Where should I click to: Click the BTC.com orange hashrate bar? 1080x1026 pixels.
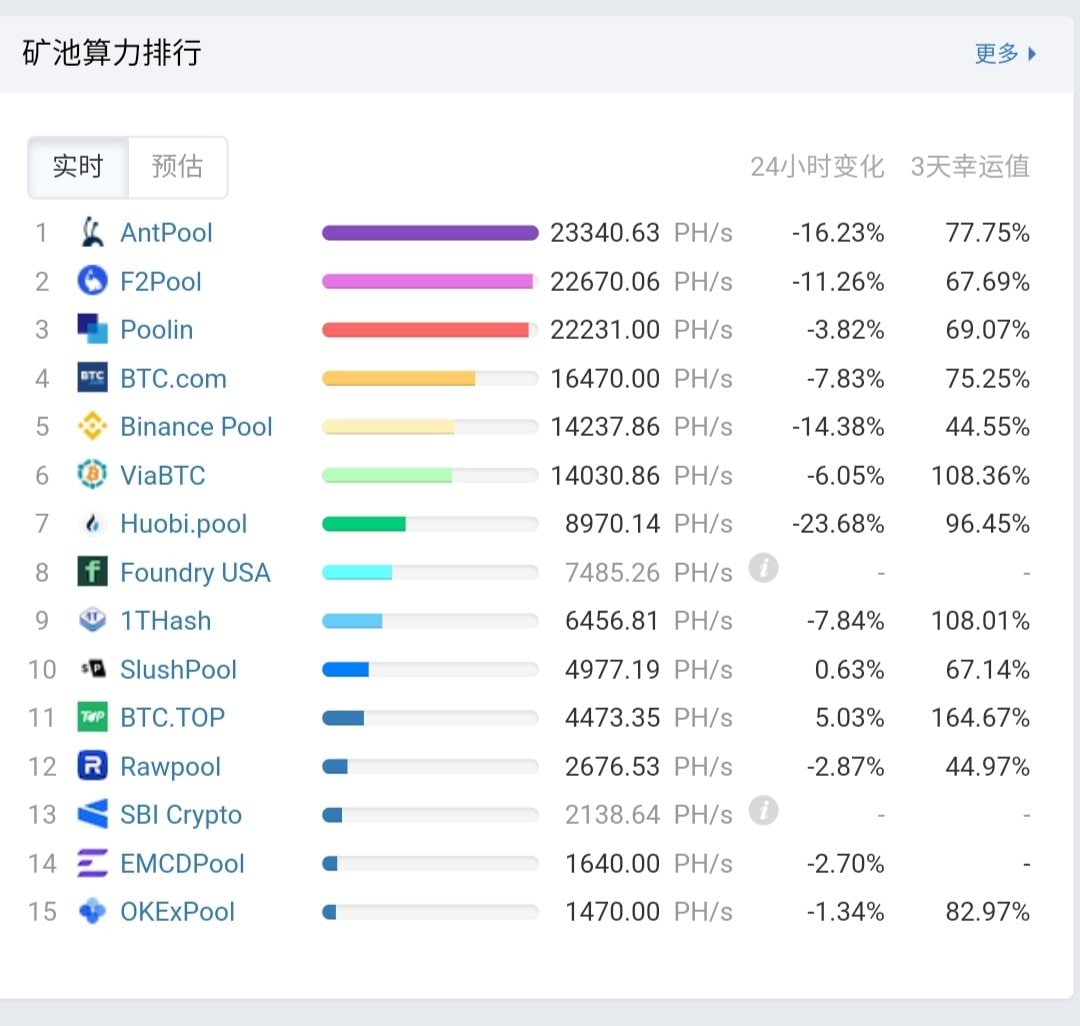[x=398, y=378]
